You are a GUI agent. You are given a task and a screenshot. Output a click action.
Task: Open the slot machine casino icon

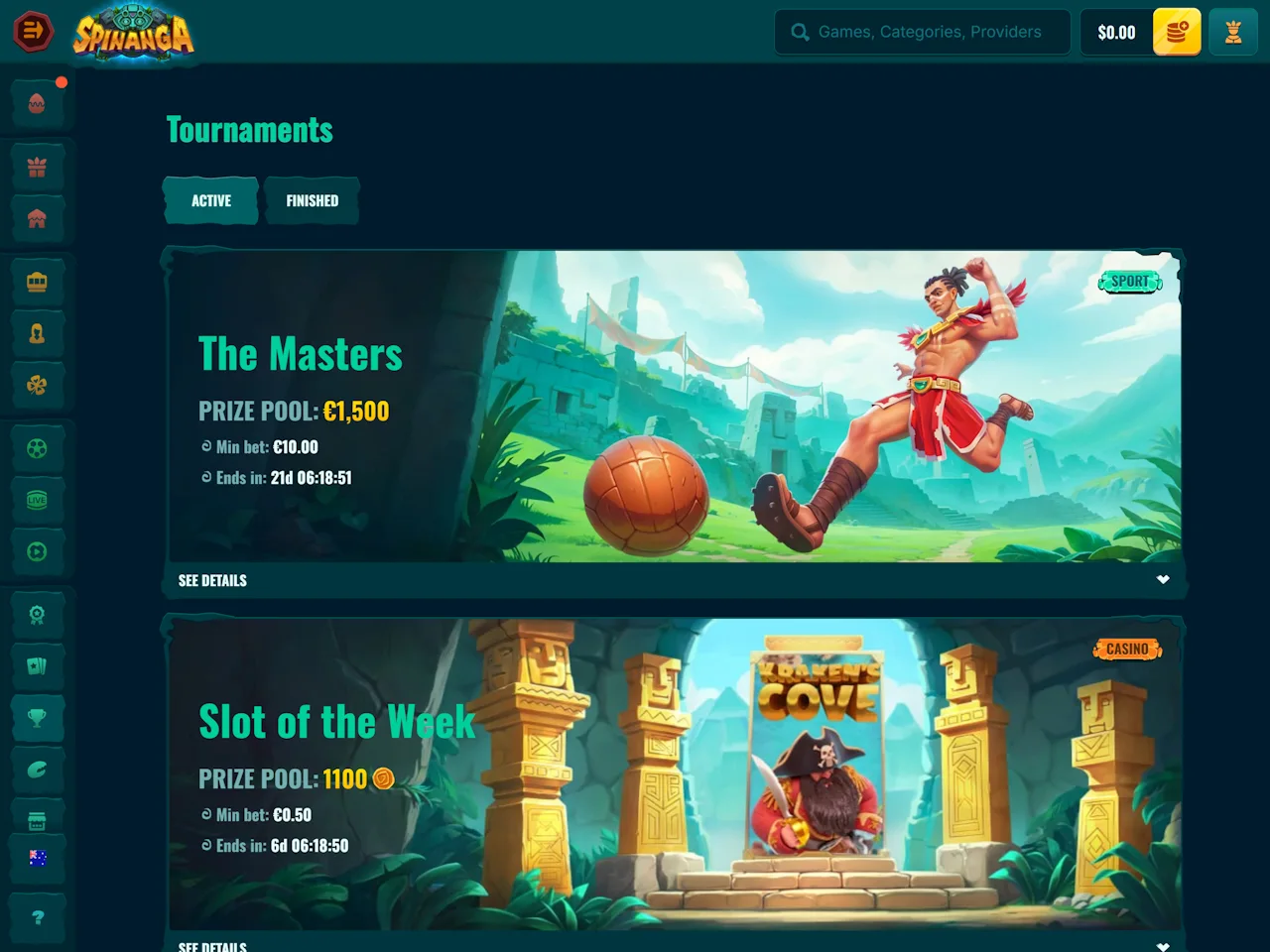point(37,283)
